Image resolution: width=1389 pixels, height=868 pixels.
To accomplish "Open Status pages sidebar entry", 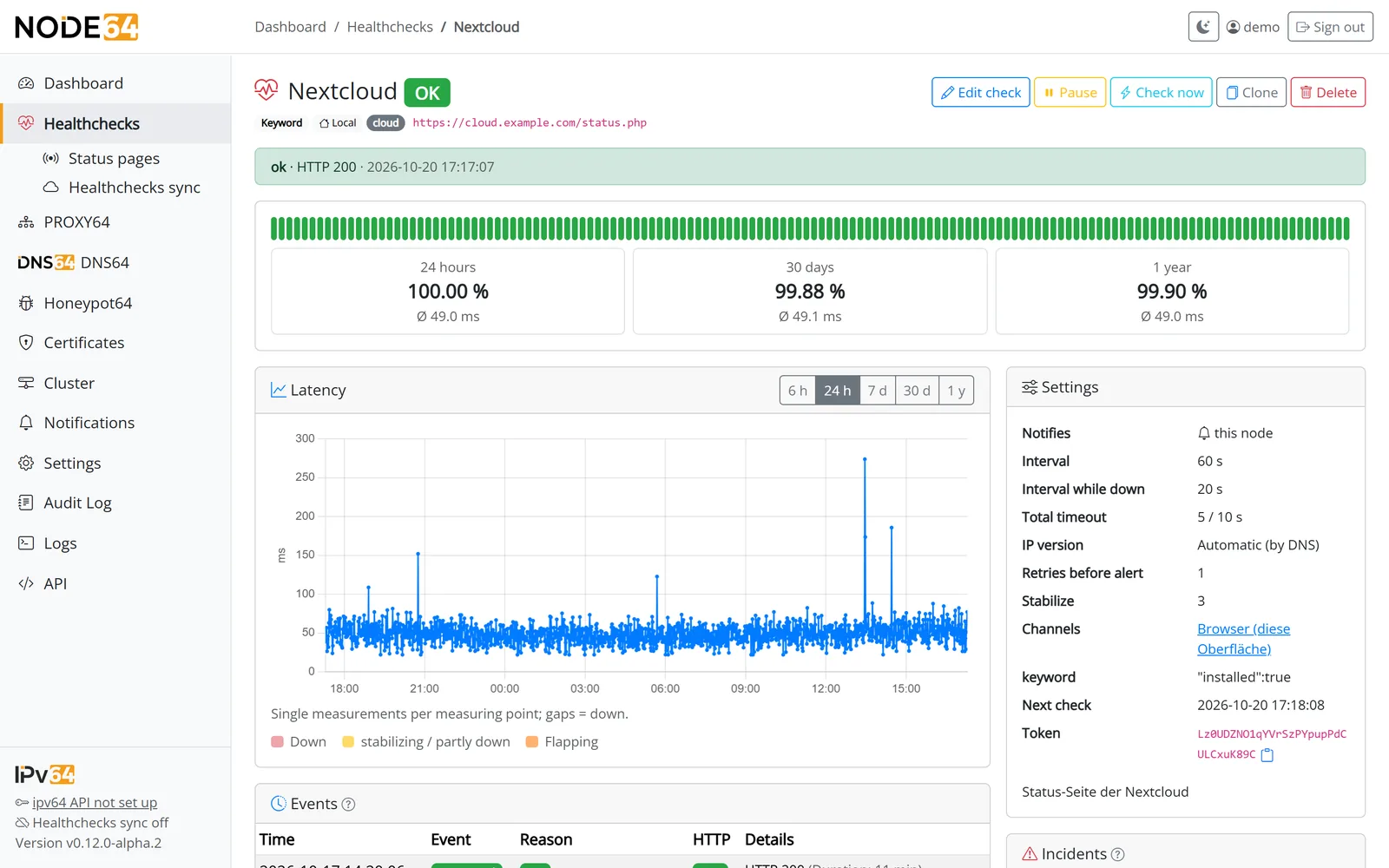I will (x=115, y=158).
